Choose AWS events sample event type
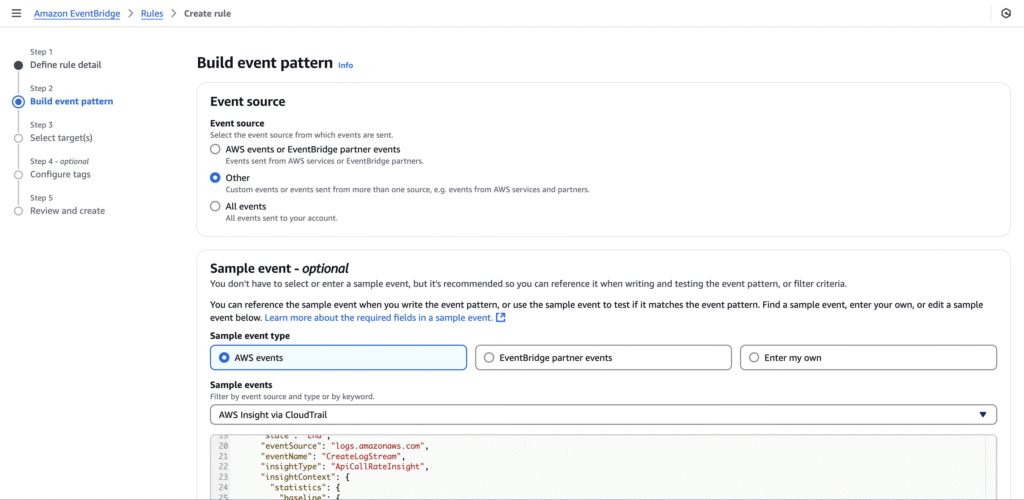Image resolution: width=1024 pixels, height=500 pixels. 338,358
